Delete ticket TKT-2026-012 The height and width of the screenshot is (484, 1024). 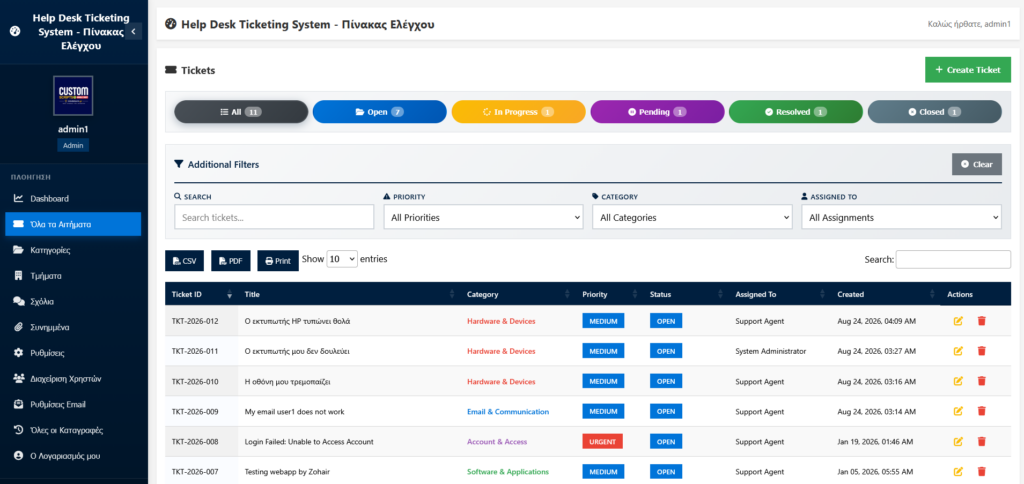[981, 321]
